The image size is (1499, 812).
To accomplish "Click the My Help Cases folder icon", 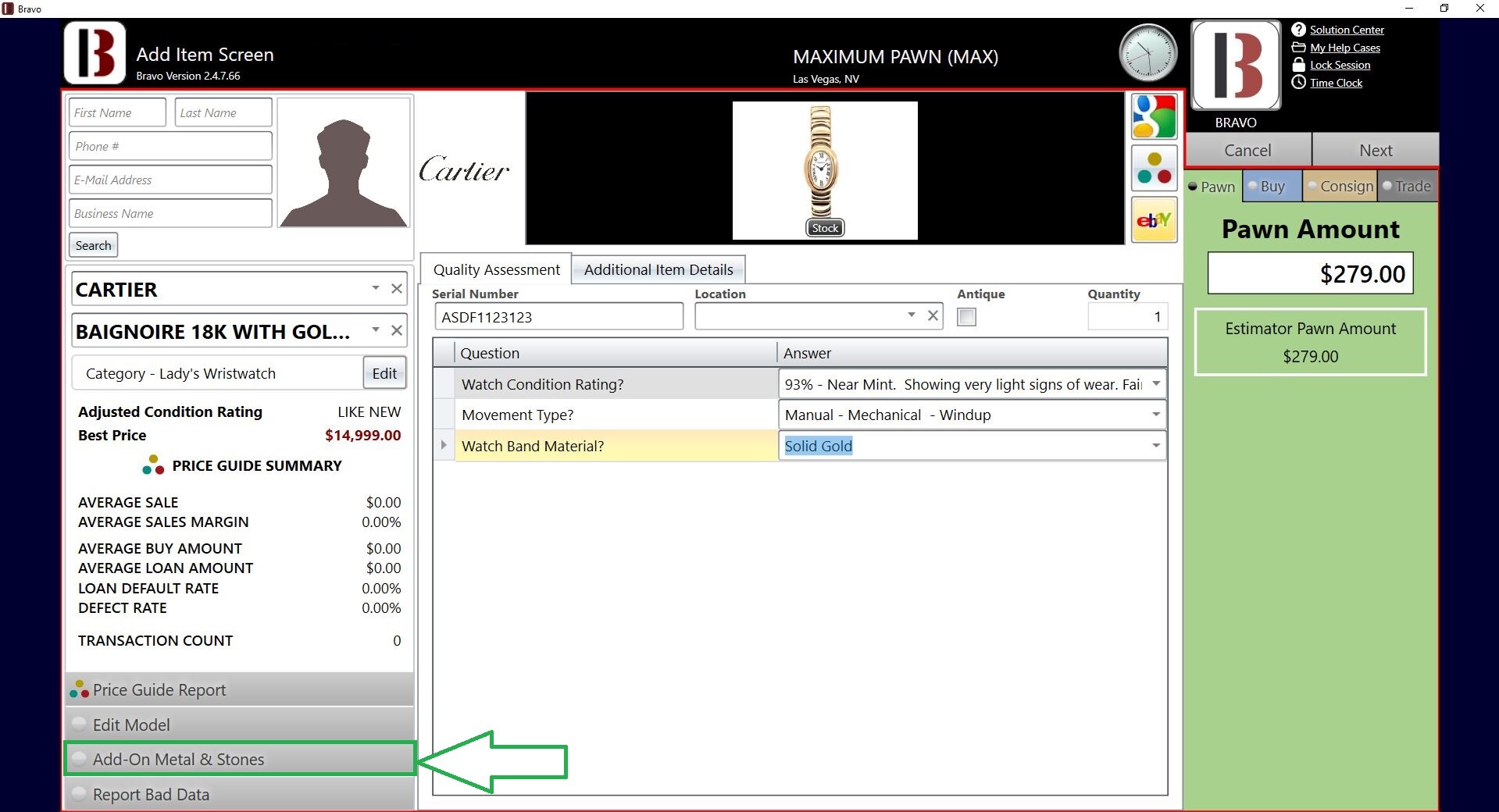I will [x=1298, y=48].
